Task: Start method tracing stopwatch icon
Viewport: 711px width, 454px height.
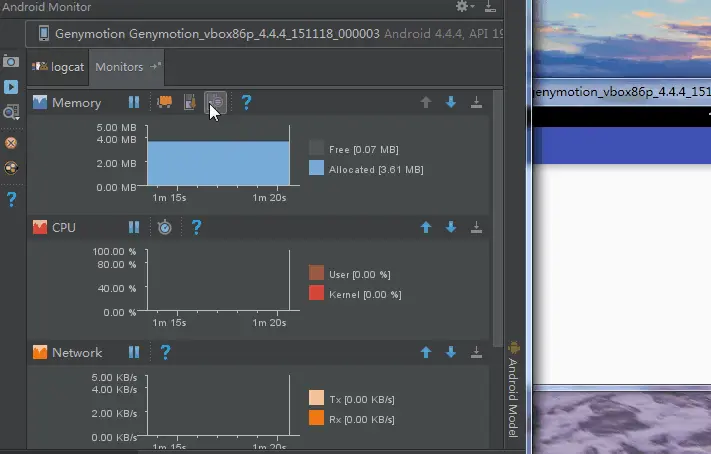Action: (x=165, y=227)
